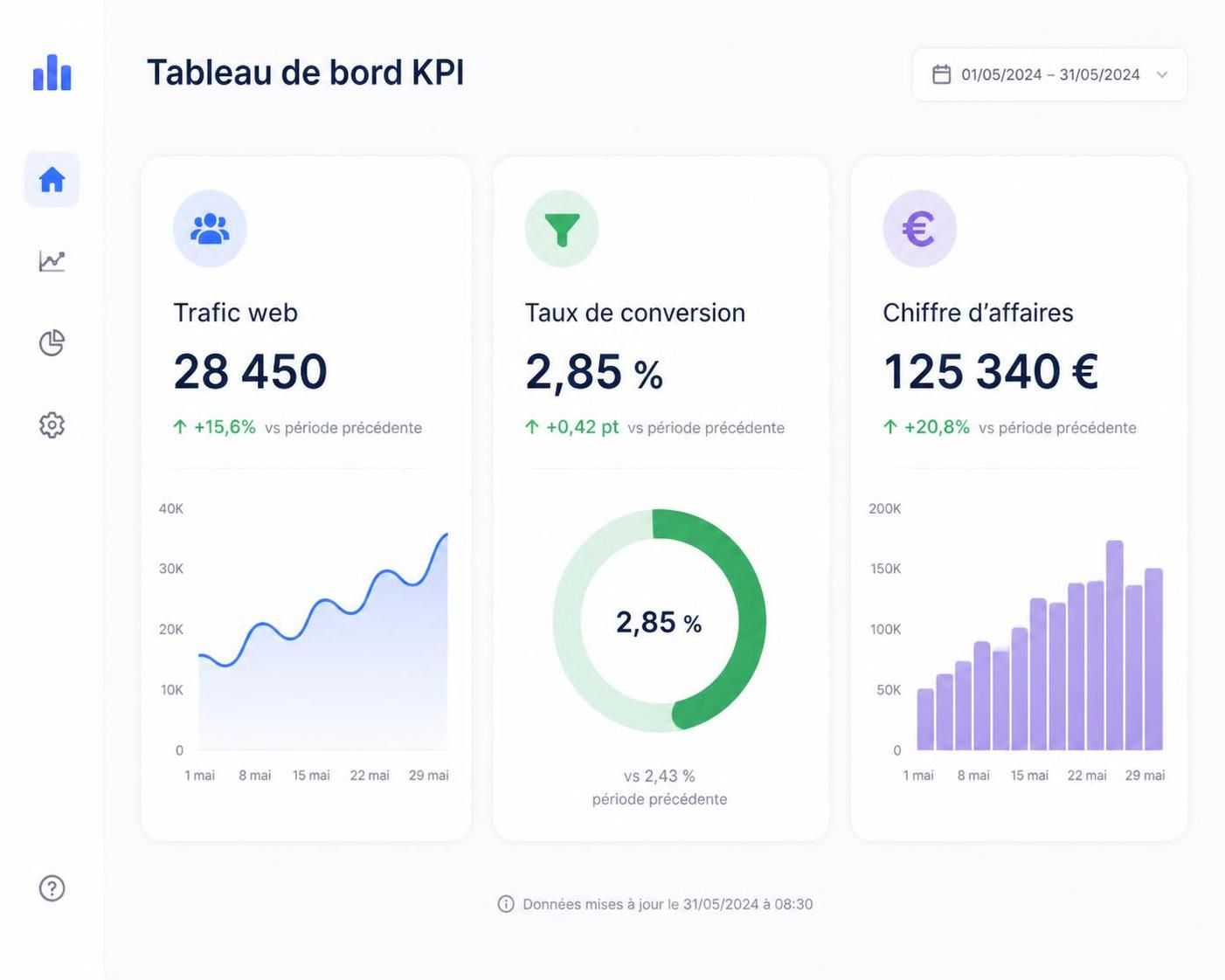Click the Tableau de bord KPI title

coord(305,72)
